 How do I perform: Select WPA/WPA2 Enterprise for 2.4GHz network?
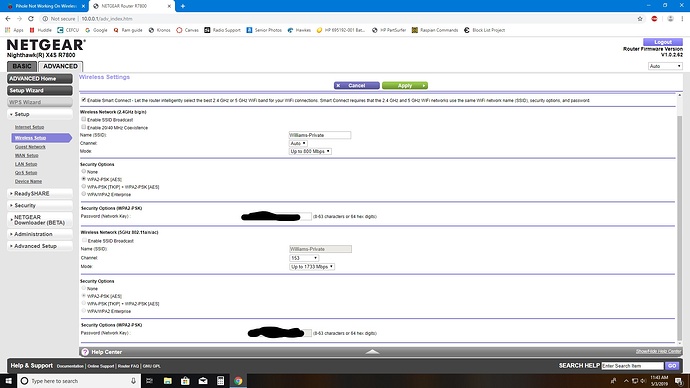coord(84,194)
